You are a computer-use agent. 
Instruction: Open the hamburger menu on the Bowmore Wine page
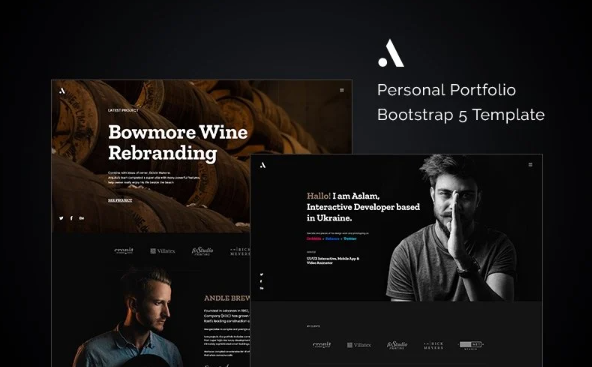(342, 90)
